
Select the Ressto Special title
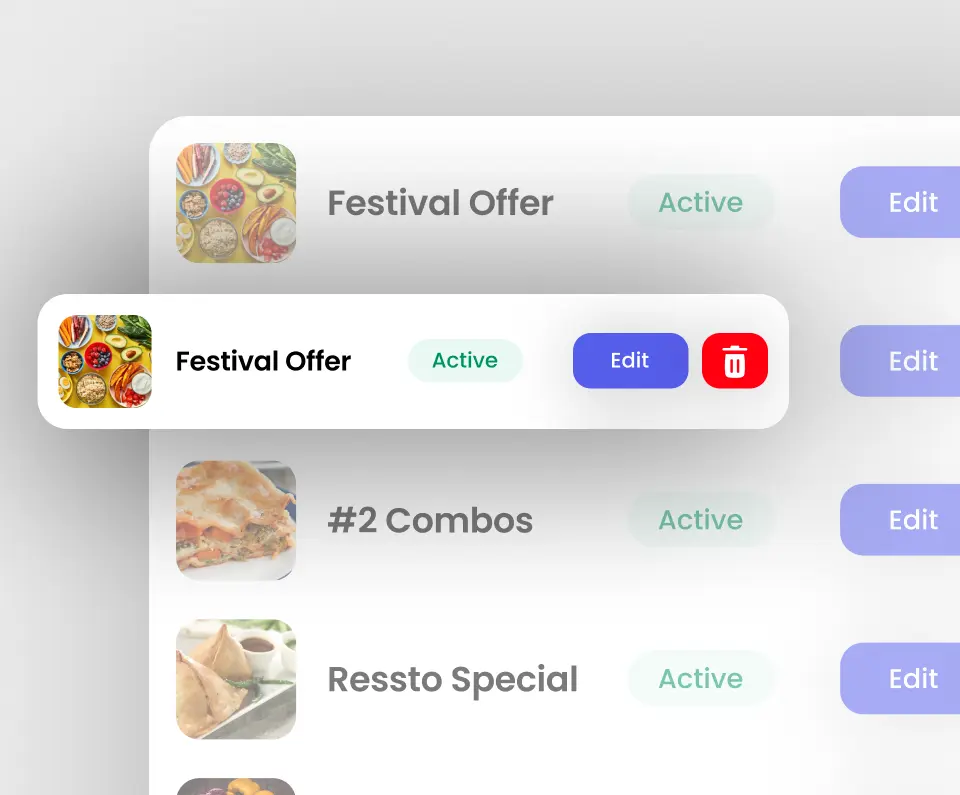coord(452,679)
